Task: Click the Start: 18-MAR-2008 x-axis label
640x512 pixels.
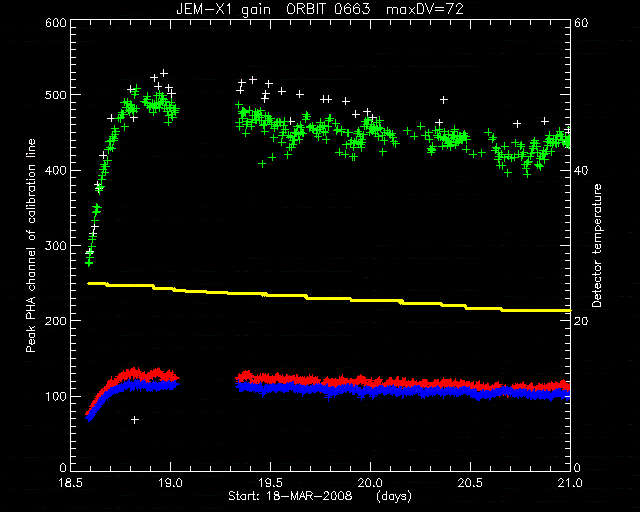Action: (x=290, y=496)
